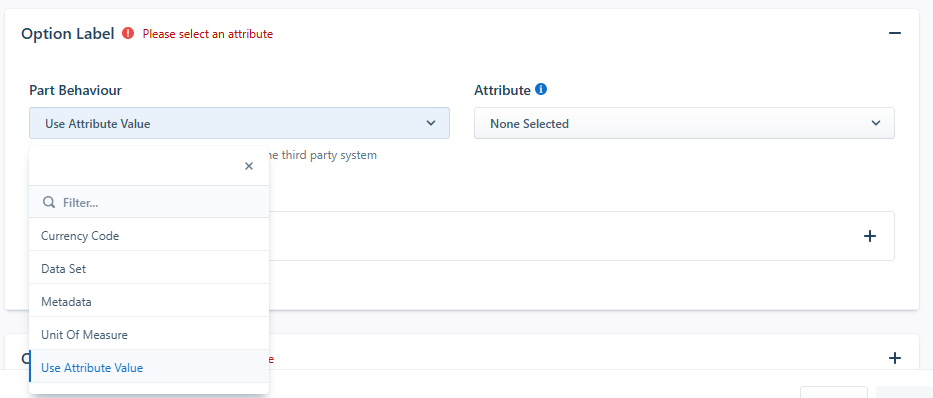This screenshot has height=398, width=933.
Task: Close the Part Behaviour options popup
Action: tap(249, 166)
